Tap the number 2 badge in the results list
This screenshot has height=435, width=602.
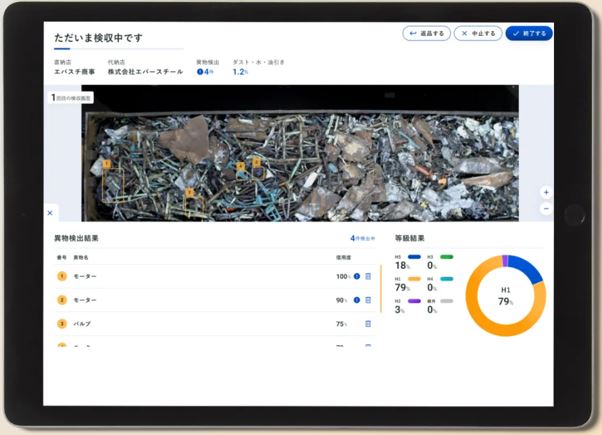coord(62,300)
